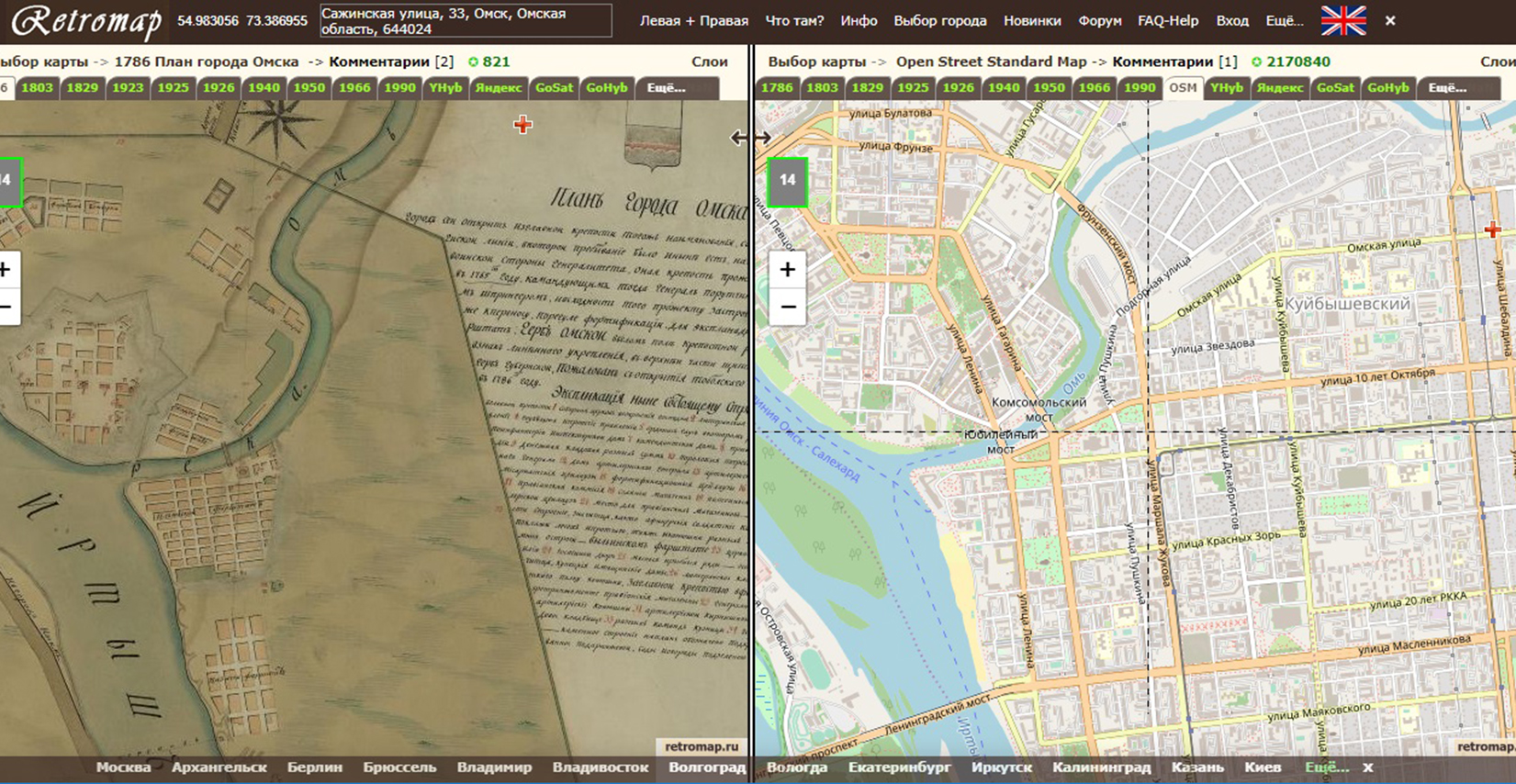The width and height of the screenshot is (1516, 784).
Task: Select the 1990 tab in the left pane
Action: 399,88
